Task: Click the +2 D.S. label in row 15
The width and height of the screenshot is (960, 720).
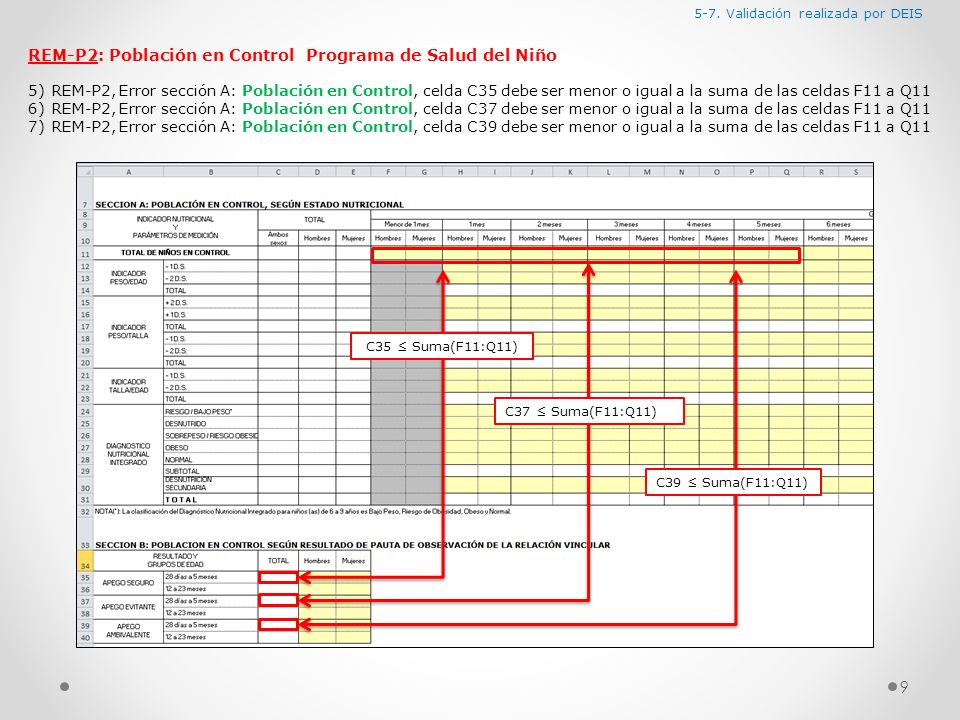Action: click(x=176, y=302)
